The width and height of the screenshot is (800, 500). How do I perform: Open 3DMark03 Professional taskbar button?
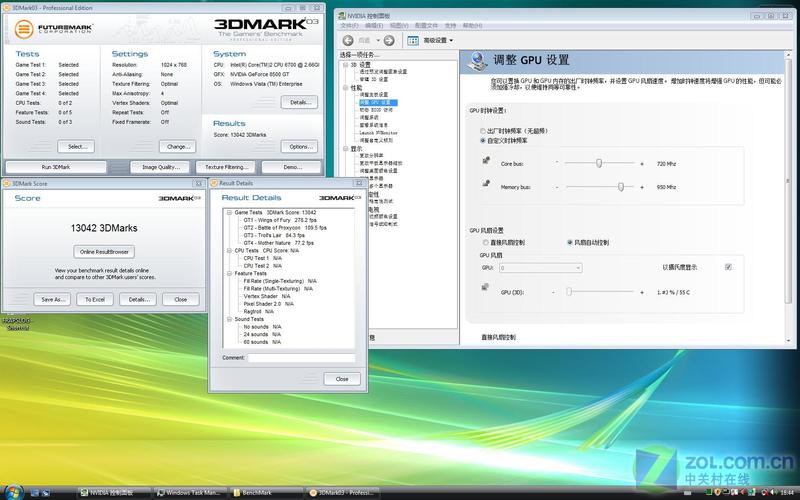(x=342, y=493)
